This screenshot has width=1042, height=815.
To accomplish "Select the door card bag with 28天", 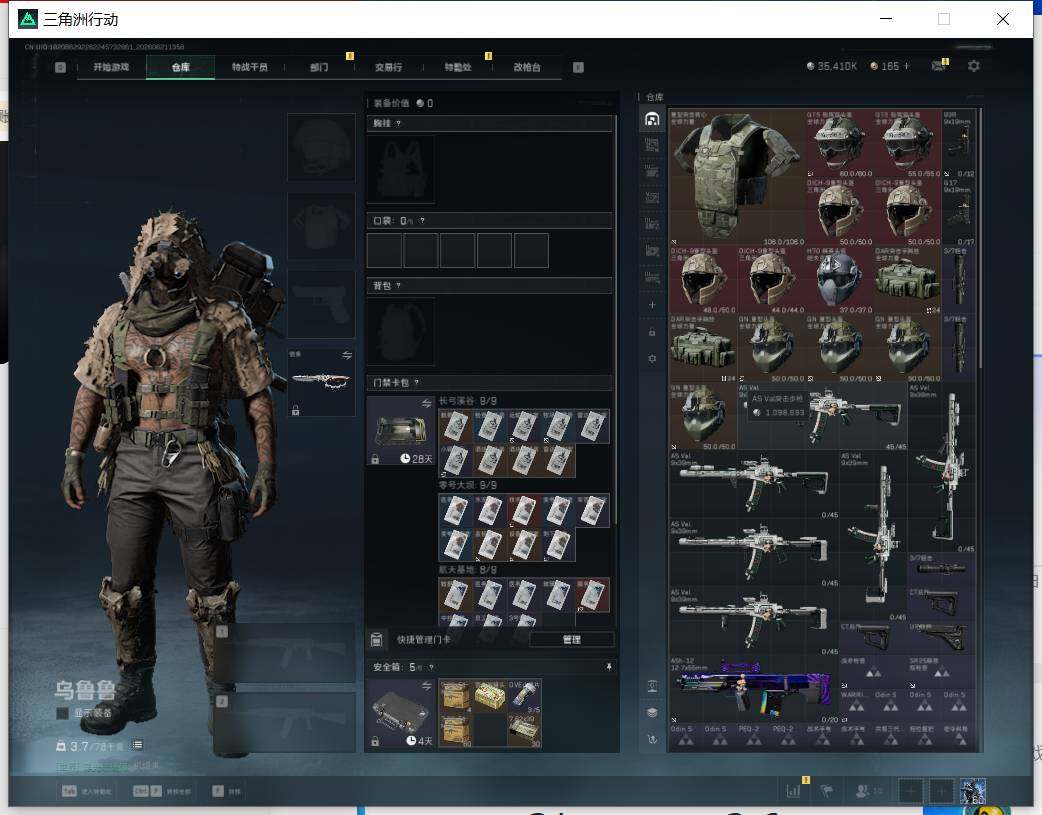I will [x=401, y=431].
